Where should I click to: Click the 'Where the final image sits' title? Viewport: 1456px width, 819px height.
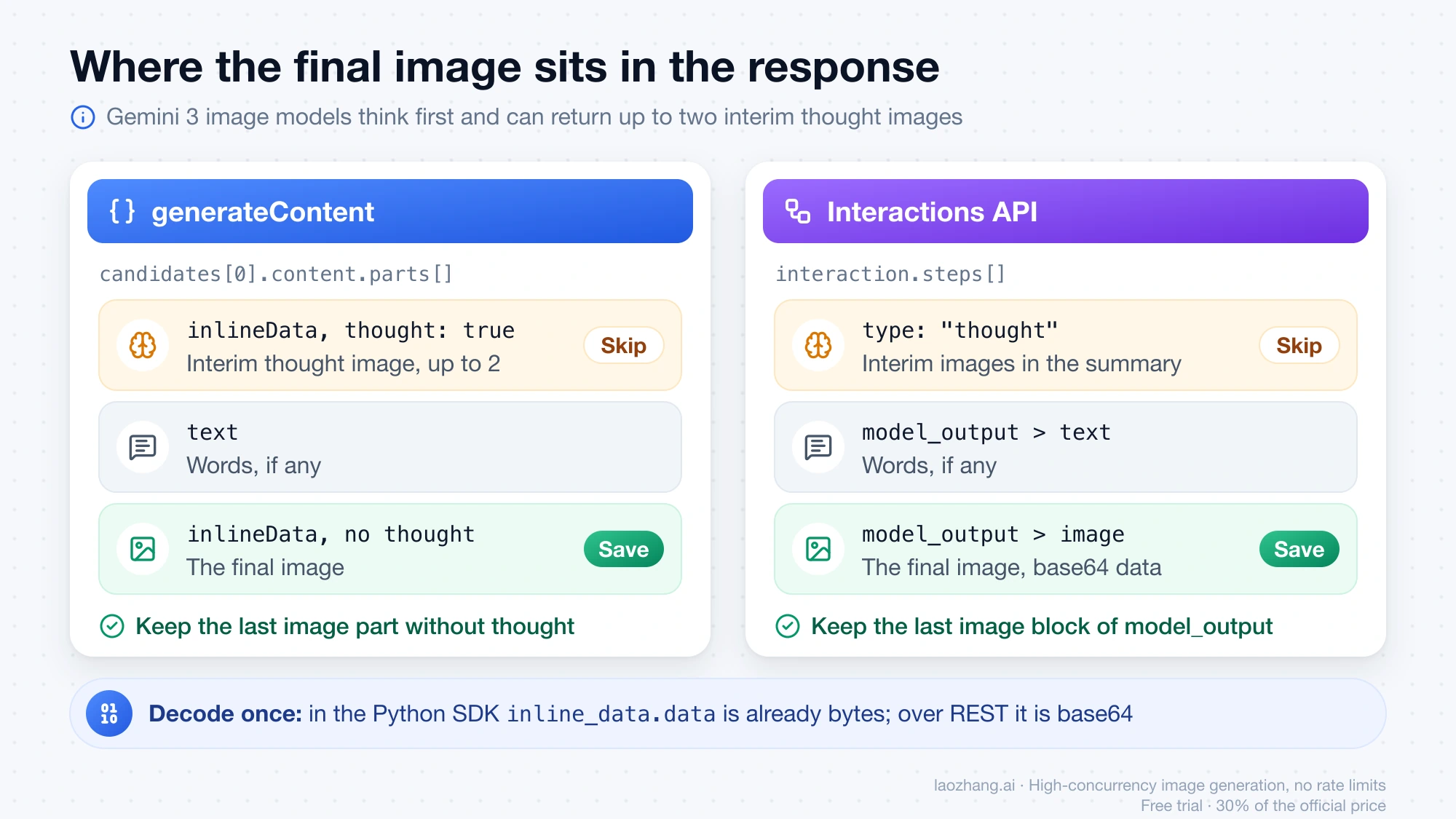tap(505, 67)
